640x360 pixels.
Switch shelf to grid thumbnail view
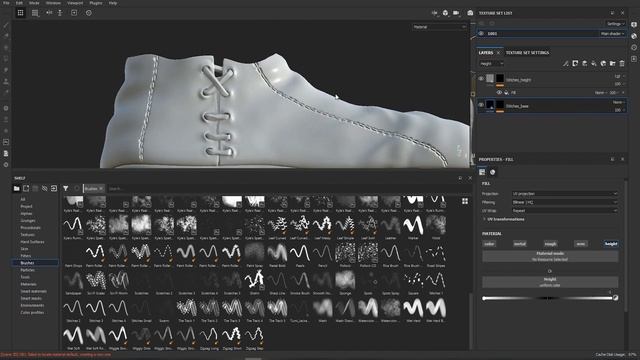465,201
